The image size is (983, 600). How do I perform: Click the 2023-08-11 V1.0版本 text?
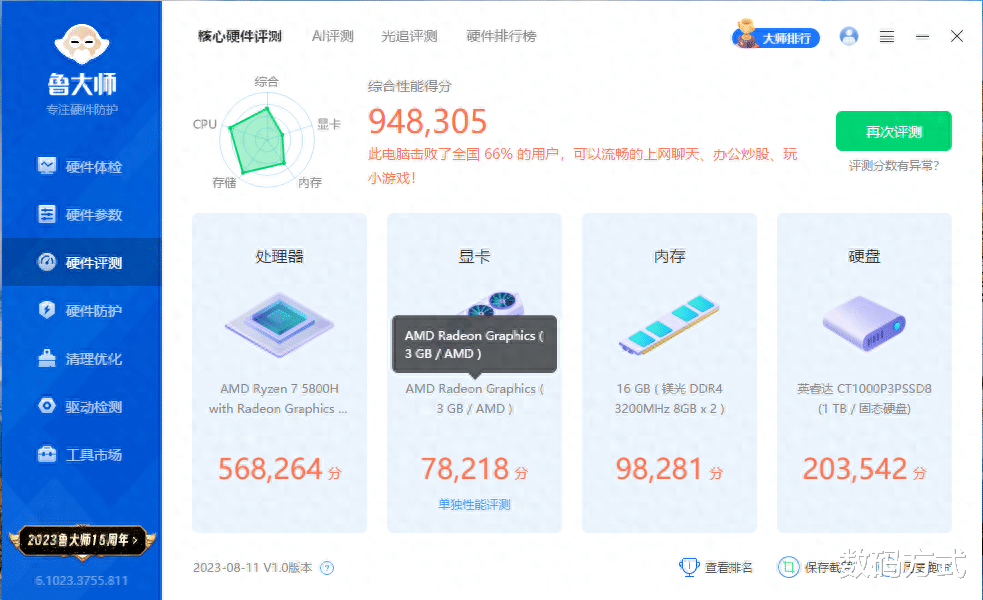[253, 567]
